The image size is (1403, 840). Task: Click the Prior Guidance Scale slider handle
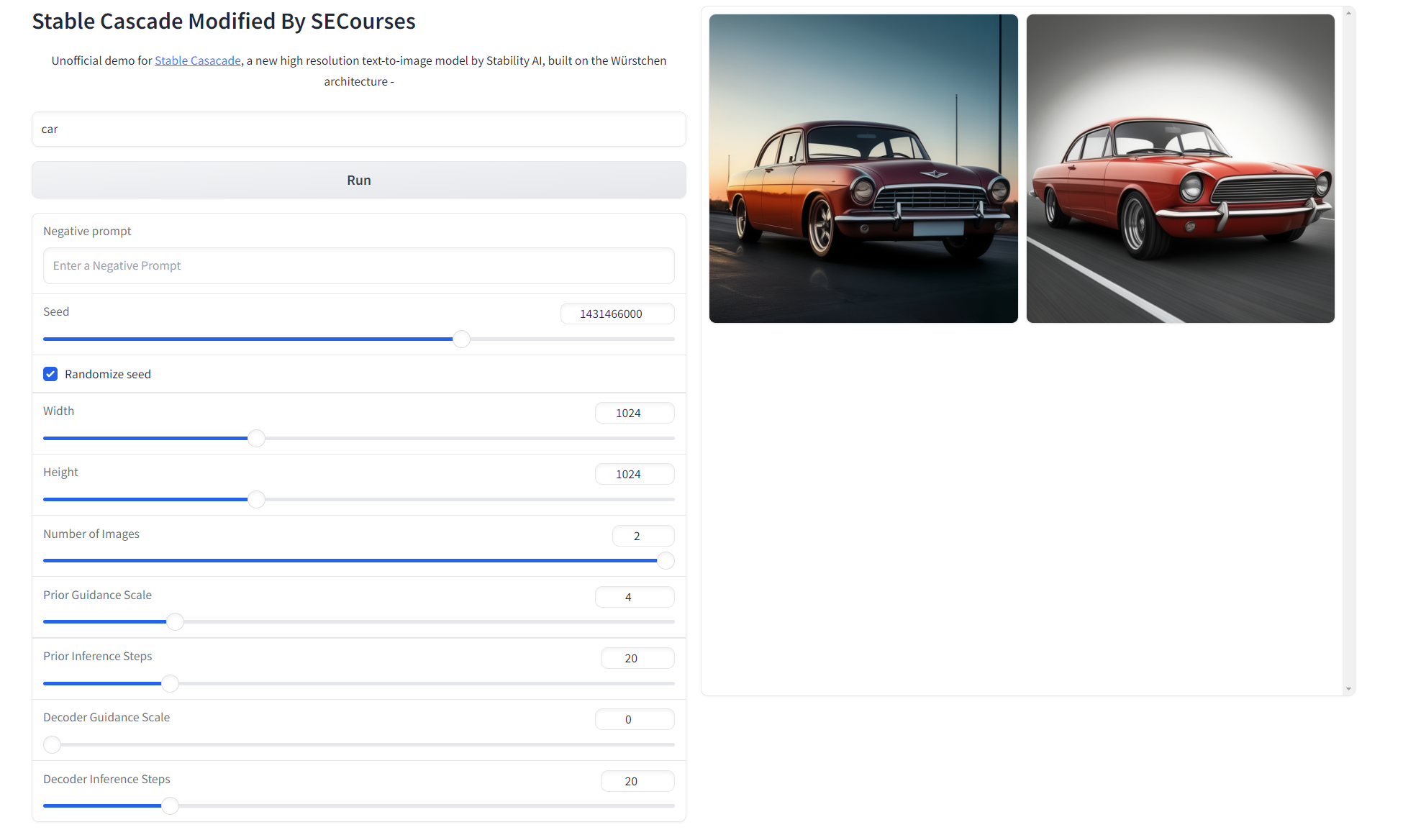175,621
